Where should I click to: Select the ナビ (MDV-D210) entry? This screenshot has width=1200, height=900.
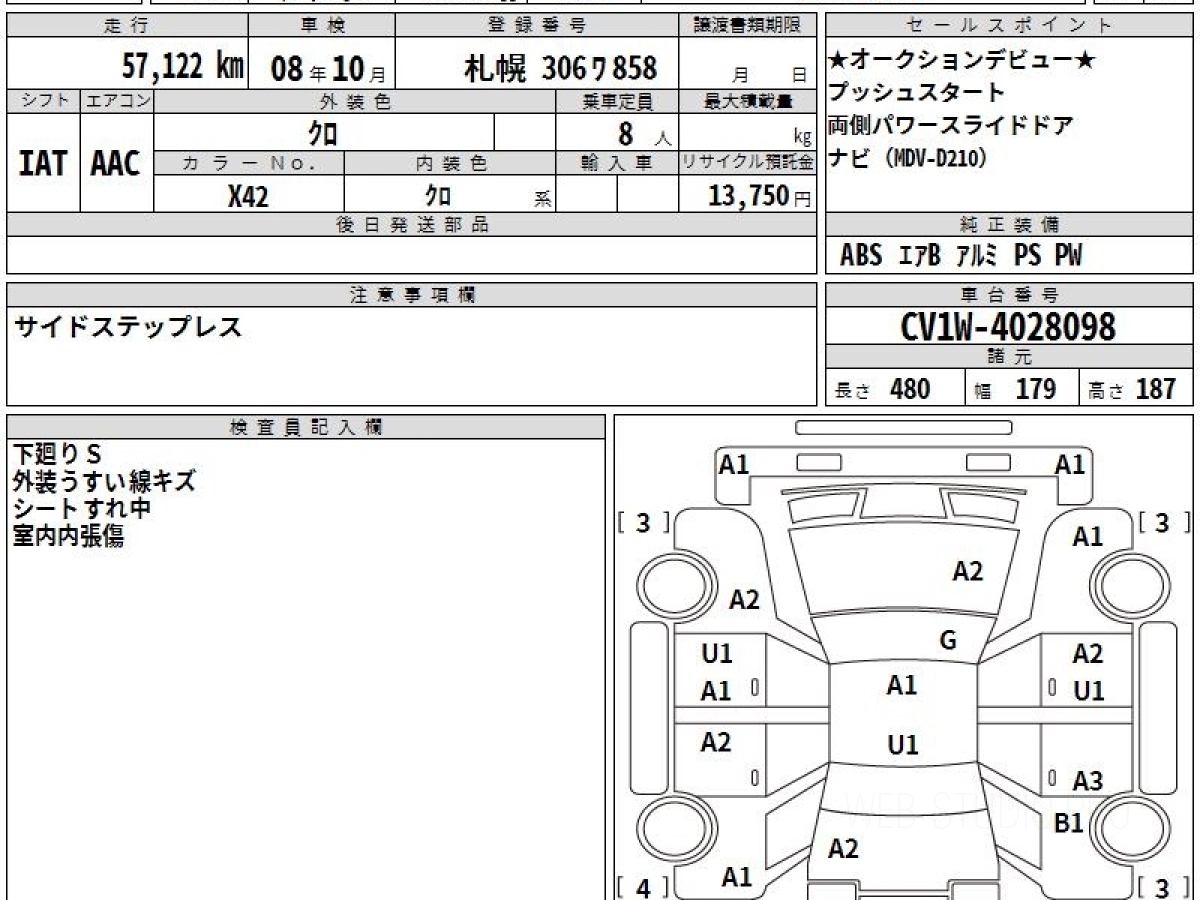coord(907,157)
